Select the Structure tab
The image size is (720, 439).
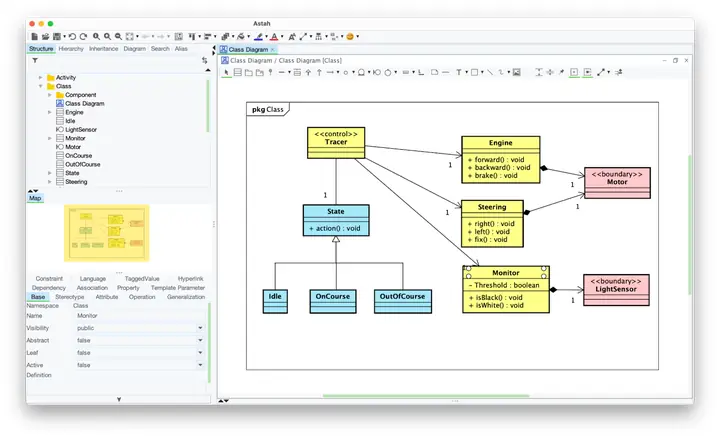(41, 49)
